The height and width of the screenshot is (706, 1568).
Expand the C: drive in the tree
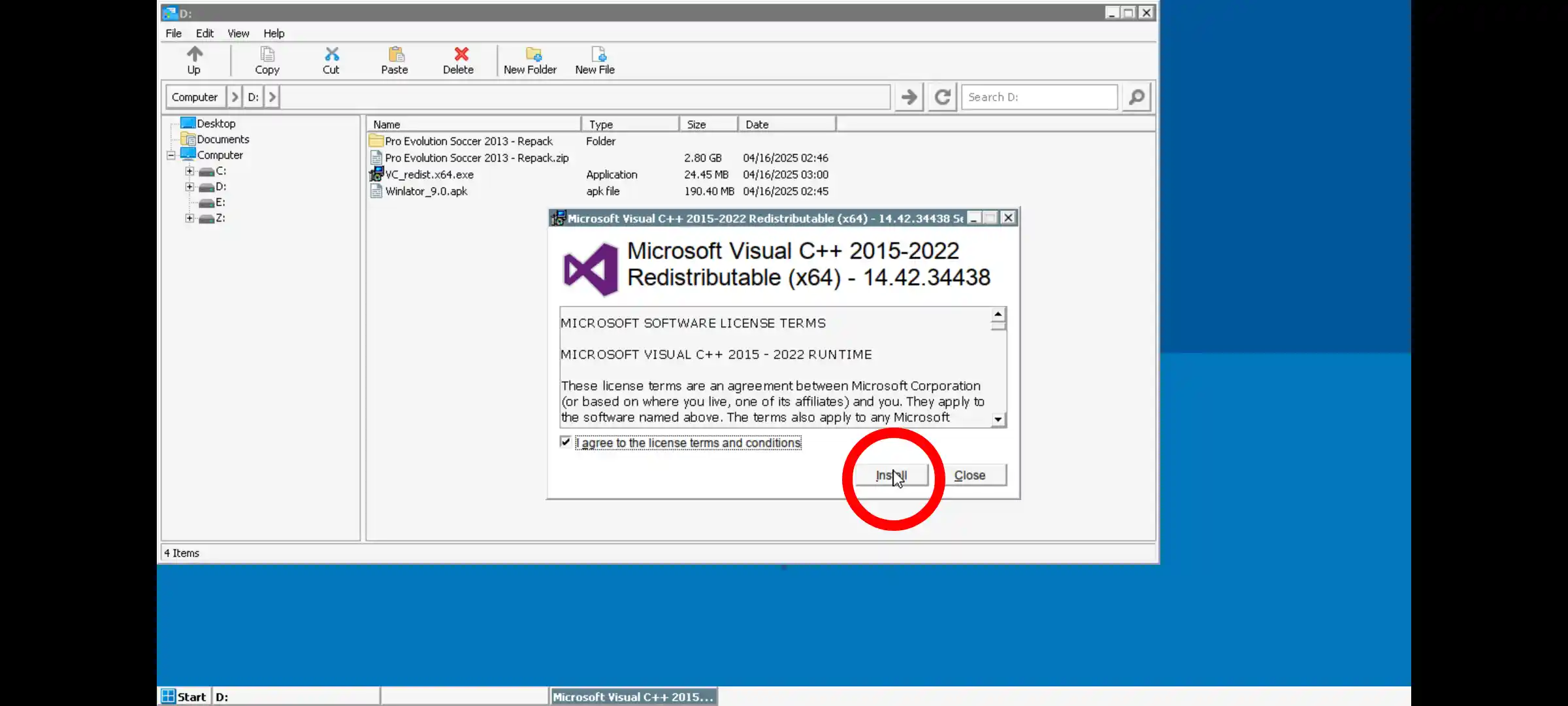click(x=189, y=171)
